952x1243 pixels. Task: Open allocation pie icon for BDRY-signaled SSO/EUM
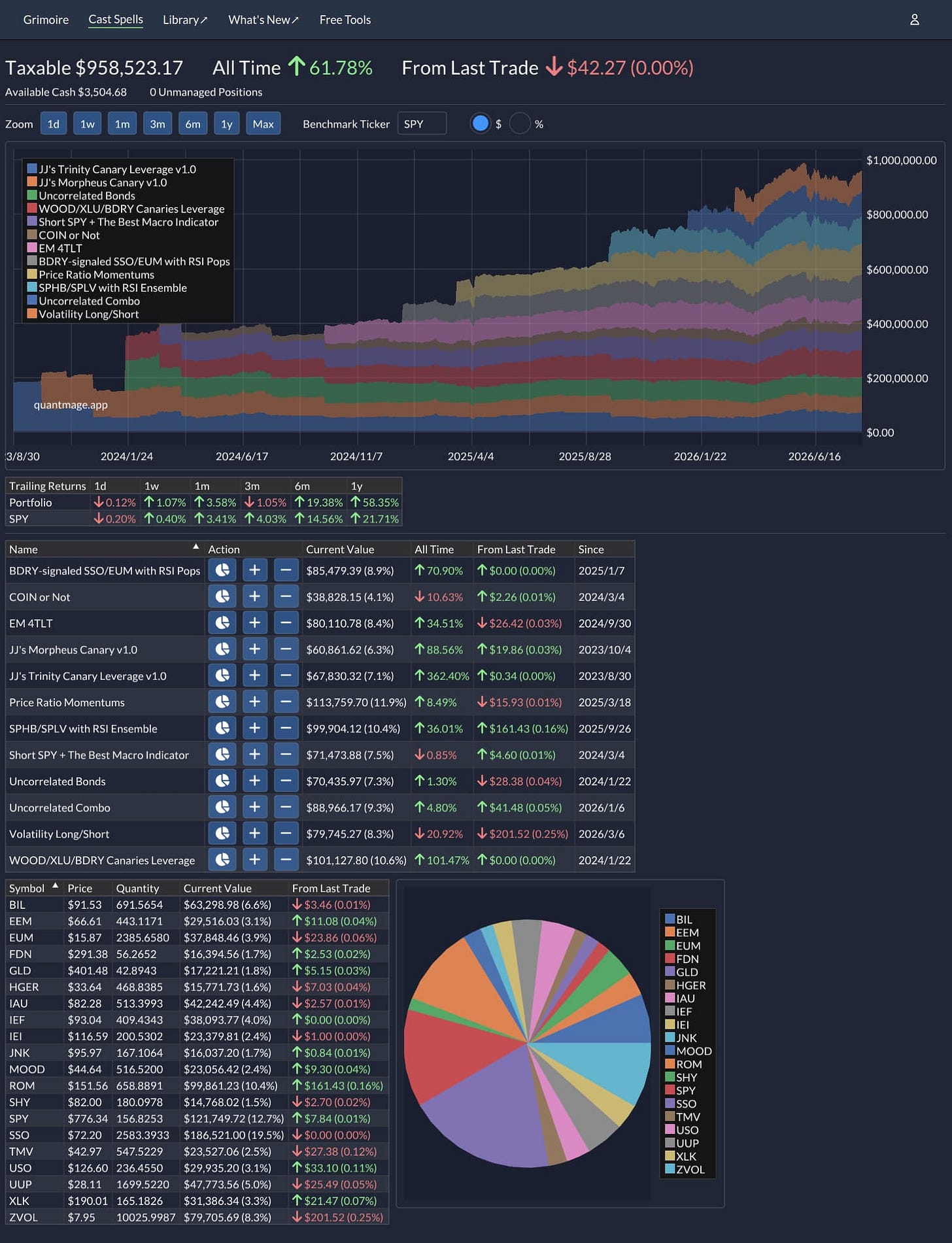click(x=222, y=570)
